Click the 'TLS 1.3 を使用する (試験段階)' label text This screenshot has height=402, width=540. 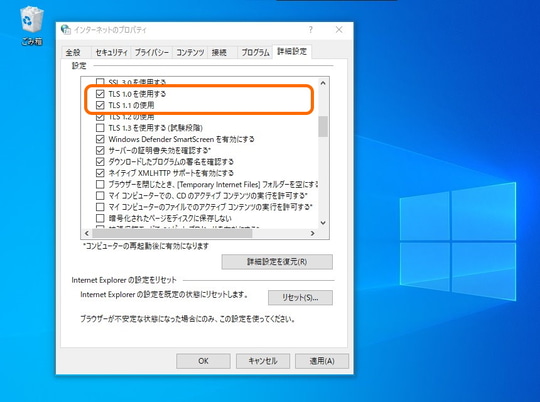point(156,128)
